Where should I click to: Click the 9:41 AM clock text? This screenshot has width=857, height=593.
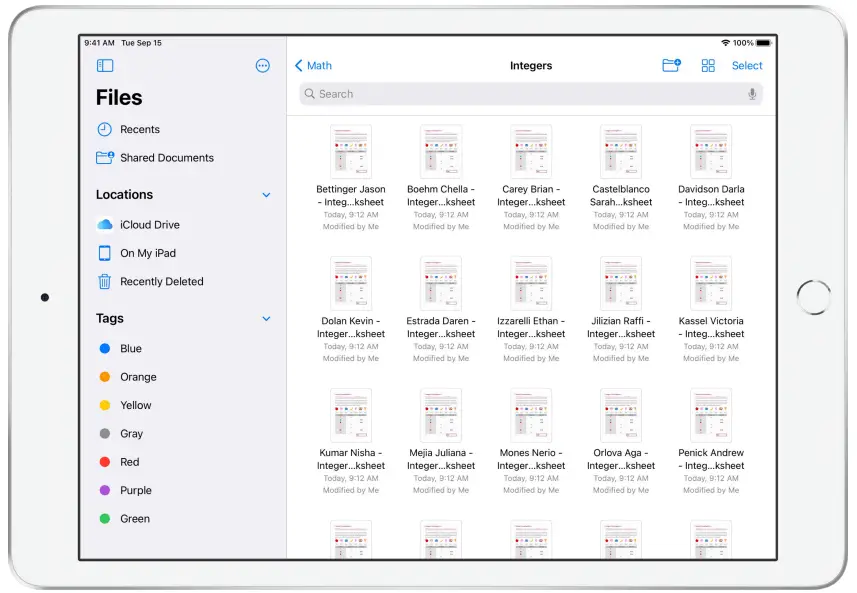coord(99,43)
